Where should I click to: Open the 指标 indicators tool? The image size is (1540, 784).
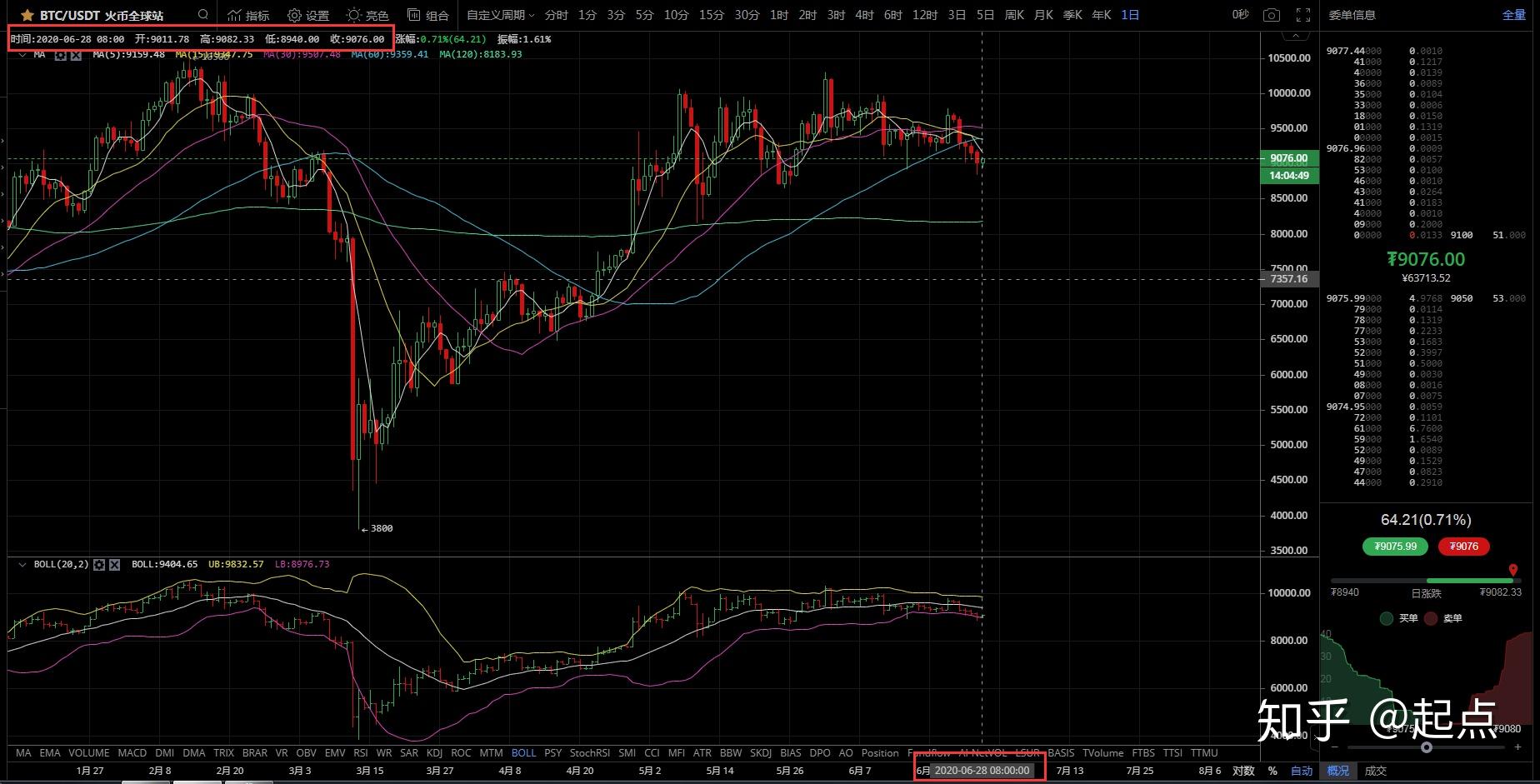click(x=246, y=14)
